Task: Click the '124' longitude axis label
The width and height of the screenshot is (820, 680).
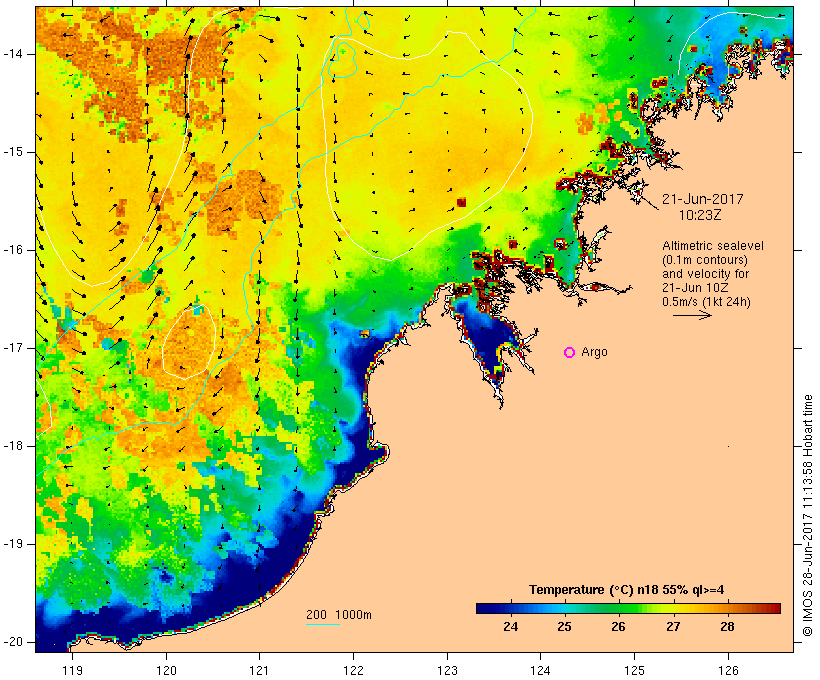Action: pyautogui.click(x=540, y=670)
